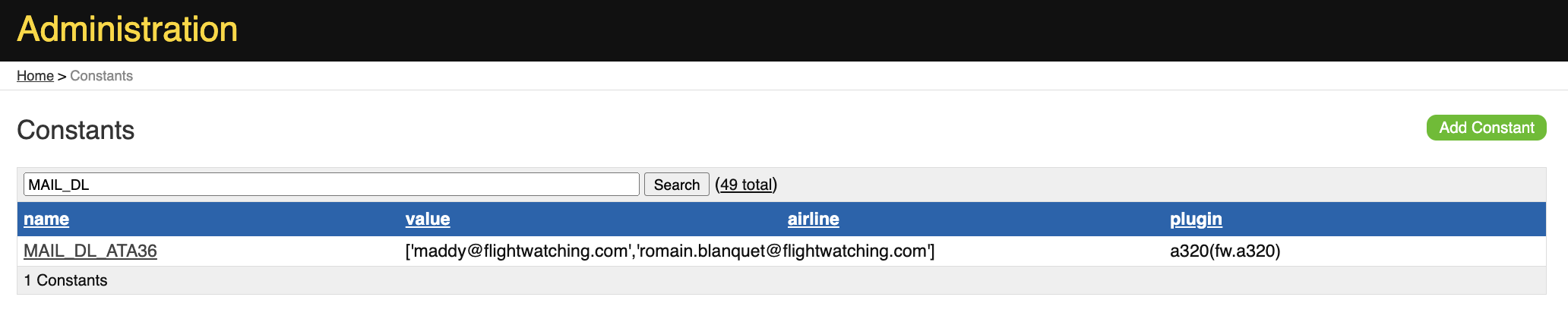
Task: Click the Constants text in the breadcrumb
Action: click(101, 76)
